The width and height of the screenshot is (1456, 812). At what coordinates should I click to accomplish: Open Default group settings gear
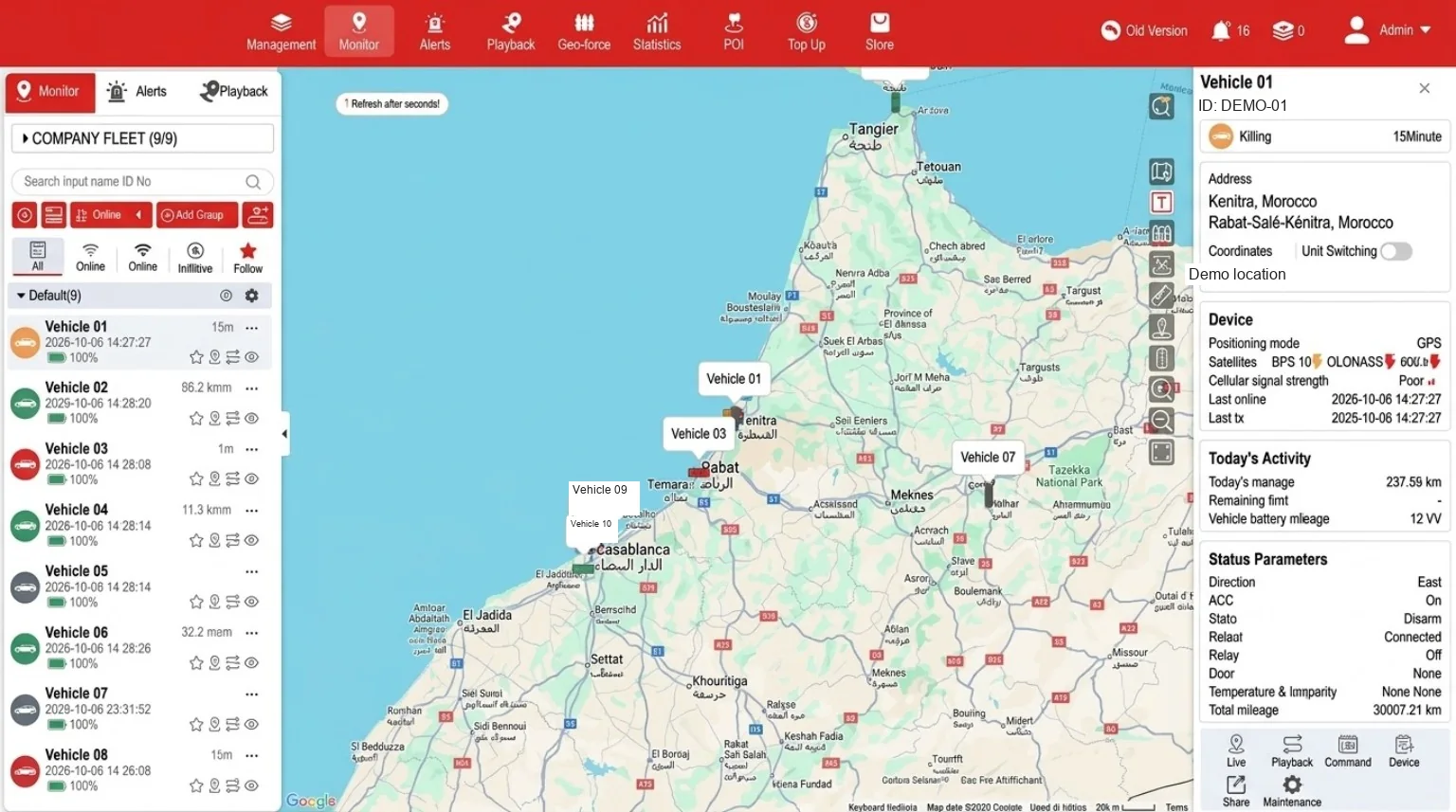251,296
